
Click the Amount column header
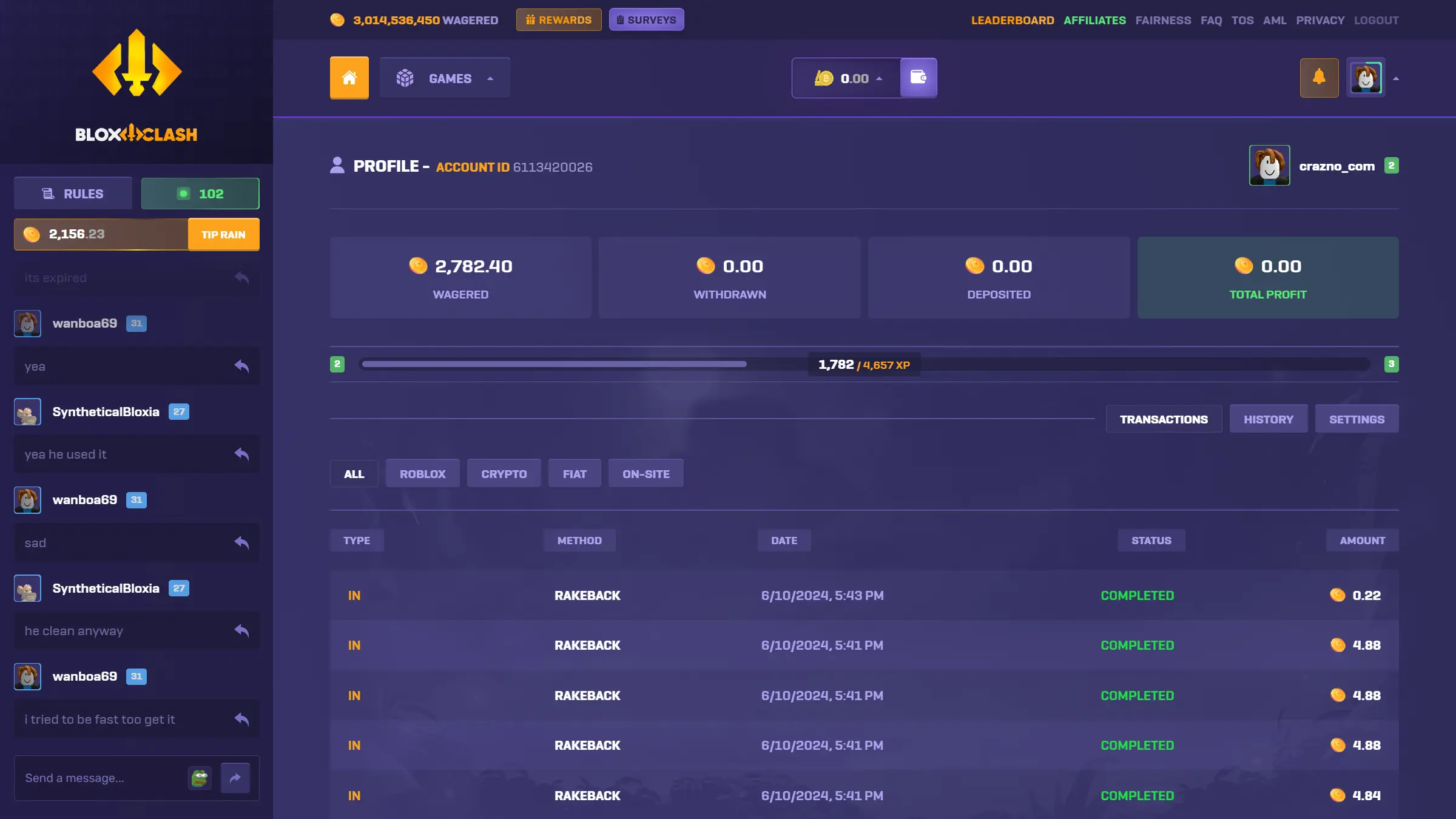(x=1363, y=541)
